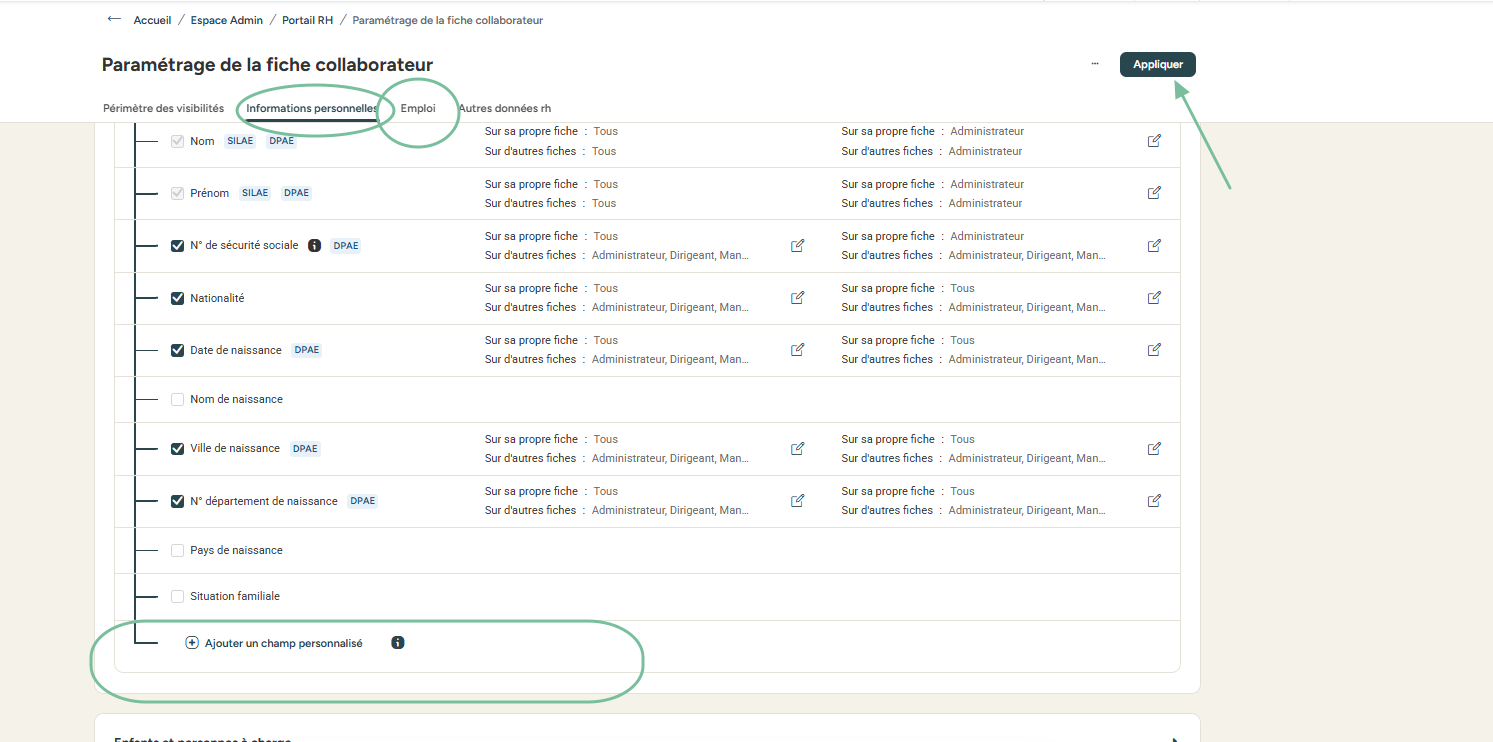Open the three-dots more options menu
This screenshot has height=742, width=1493.
(1095, 63)
